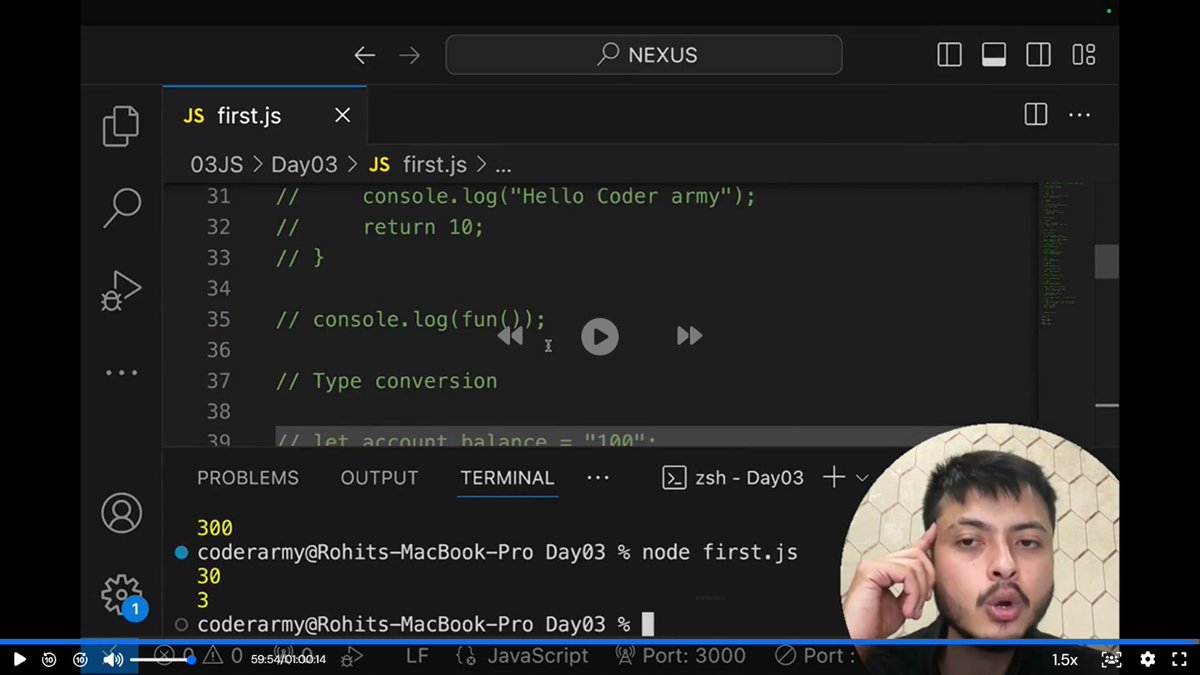The width and height of the screenshot is (1200, 675).
Task: Open the Accounts menu icon
Action: [x=121, y=514]
